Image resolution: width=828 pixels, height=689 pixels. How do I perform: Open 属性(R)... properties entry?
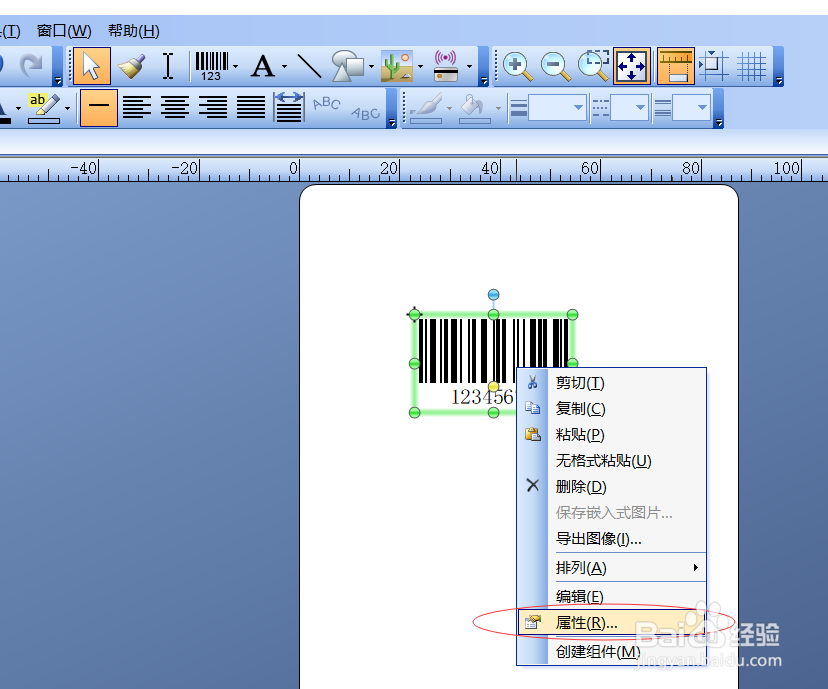pyautogui.click(x=611, y=623)
